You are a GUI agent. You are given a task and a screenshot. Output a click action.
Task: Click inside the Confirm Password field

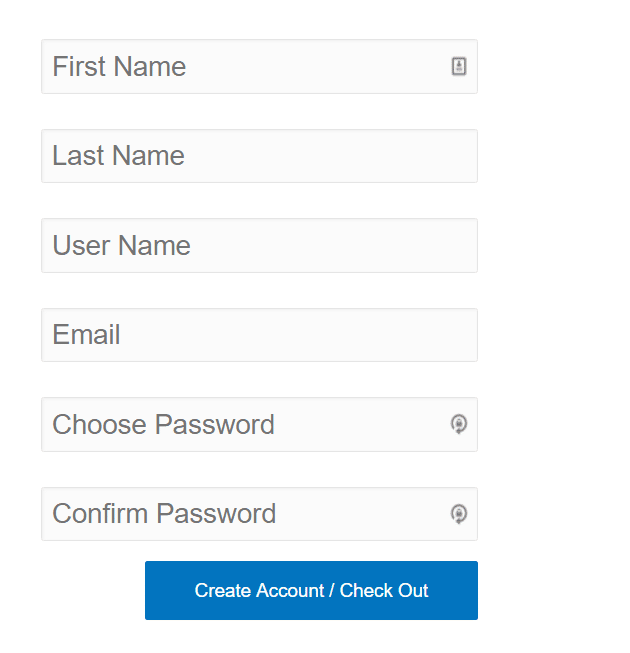(x=259, y=514)
